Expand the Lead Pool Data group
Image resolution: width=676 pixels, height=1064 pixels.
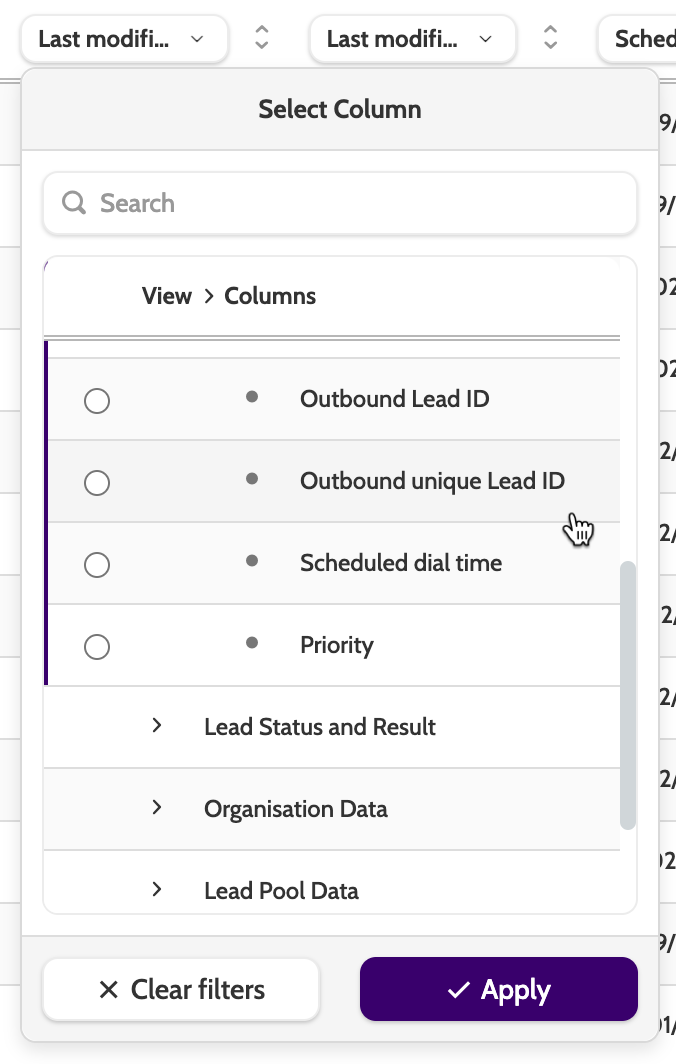pyautogui.click(x=157, y=889)
